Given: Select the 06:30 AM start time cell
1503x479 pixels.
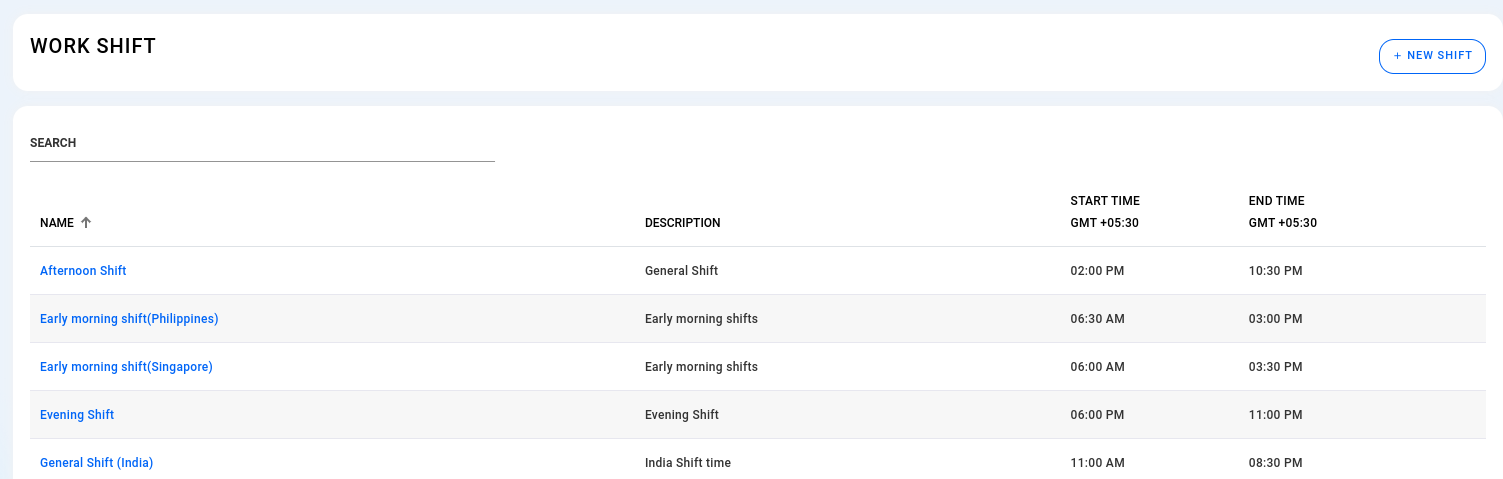Looking at the screenshot, I should coord(1097,319).
